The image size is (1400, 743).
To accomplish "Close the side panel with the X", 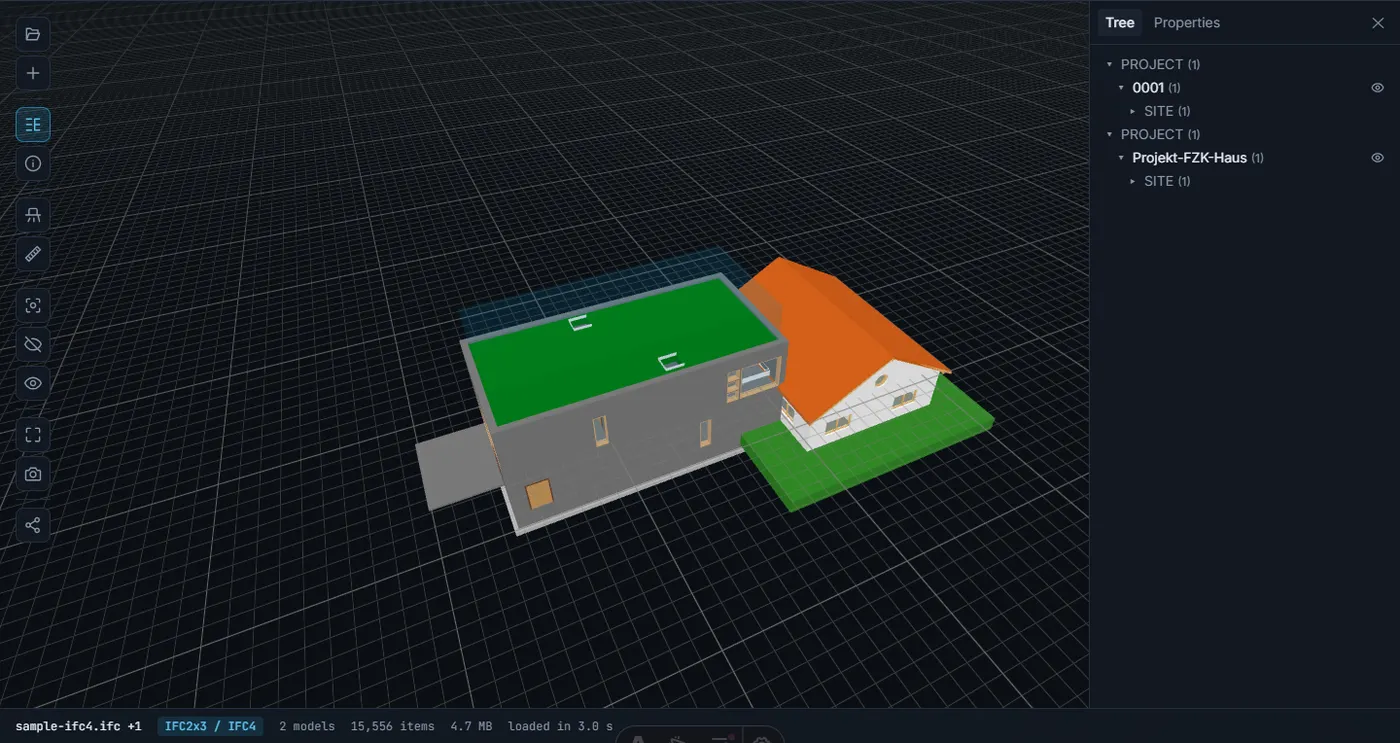I will [1378, 23].
